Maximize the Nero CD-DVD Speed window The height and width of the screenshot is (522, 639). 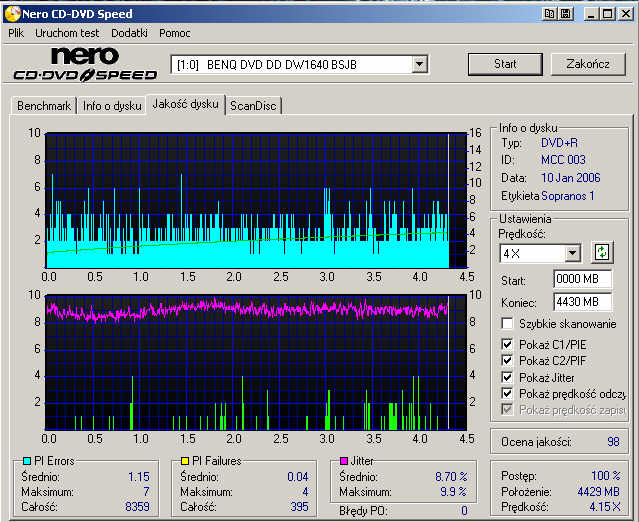pyautogui.click(x=607, y=14)
